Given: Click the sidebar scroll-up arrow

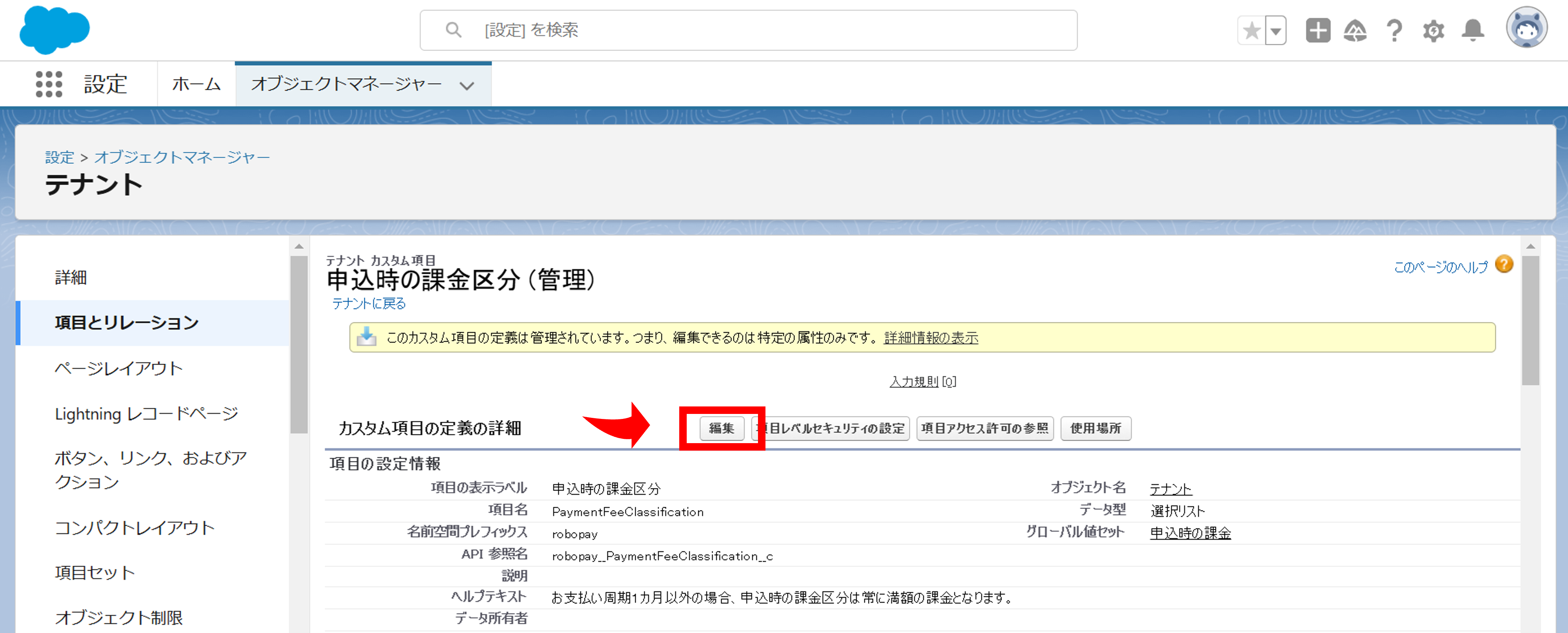Looking at the screenshot, I should [x=299, y=247].
